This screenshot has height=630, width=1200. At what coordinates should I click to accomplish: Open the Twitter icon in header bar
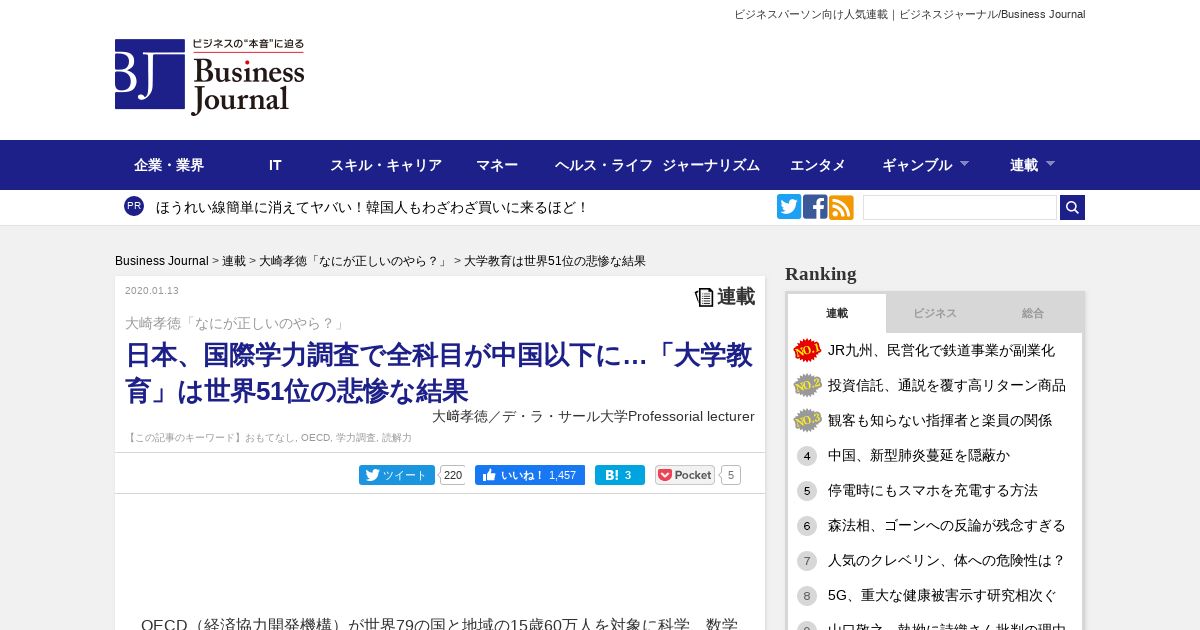coord(789,207)
